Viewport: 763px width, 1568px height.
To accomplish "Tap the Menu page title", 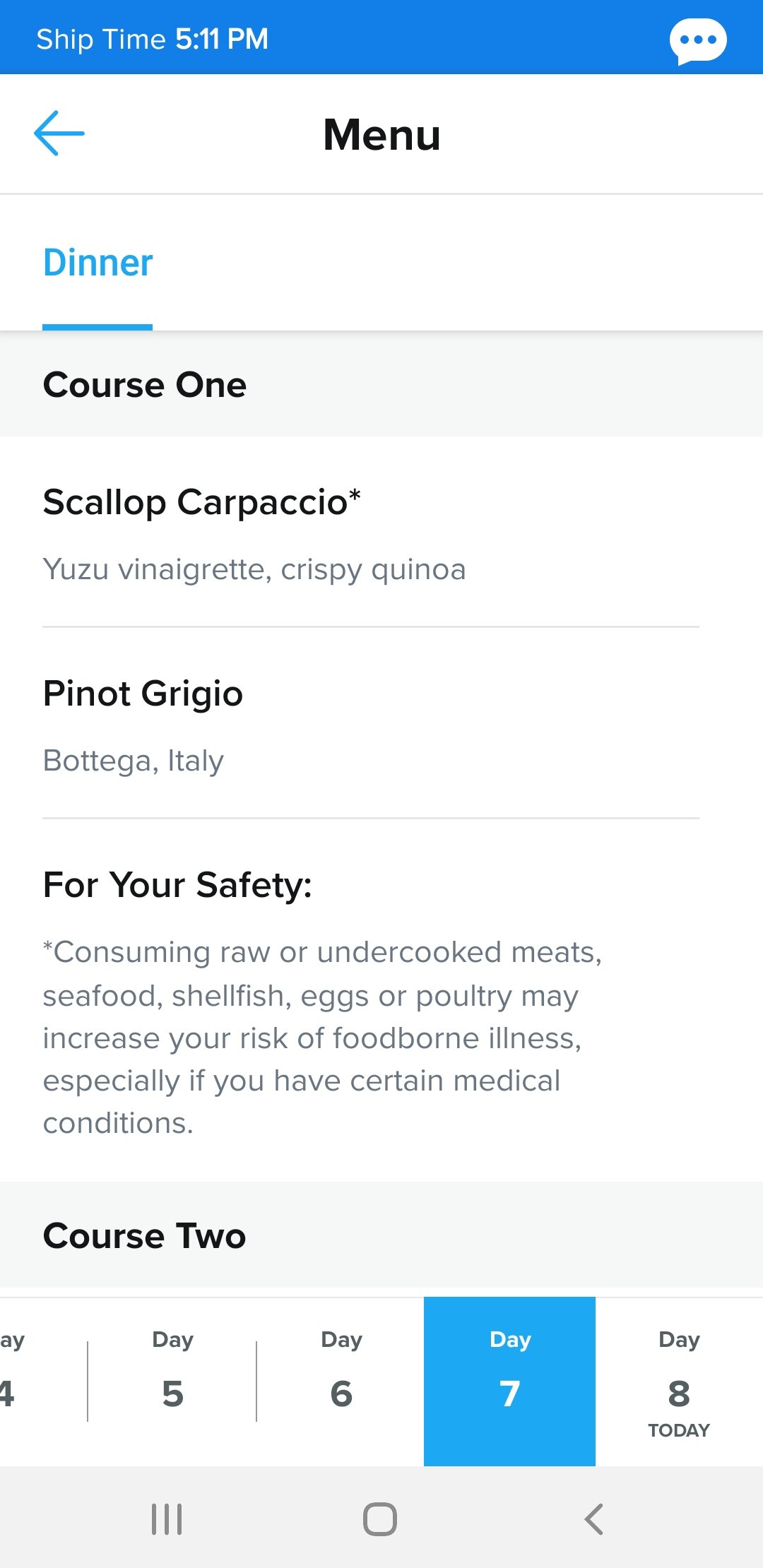I will pyautogui.click(x=381, y=134).
